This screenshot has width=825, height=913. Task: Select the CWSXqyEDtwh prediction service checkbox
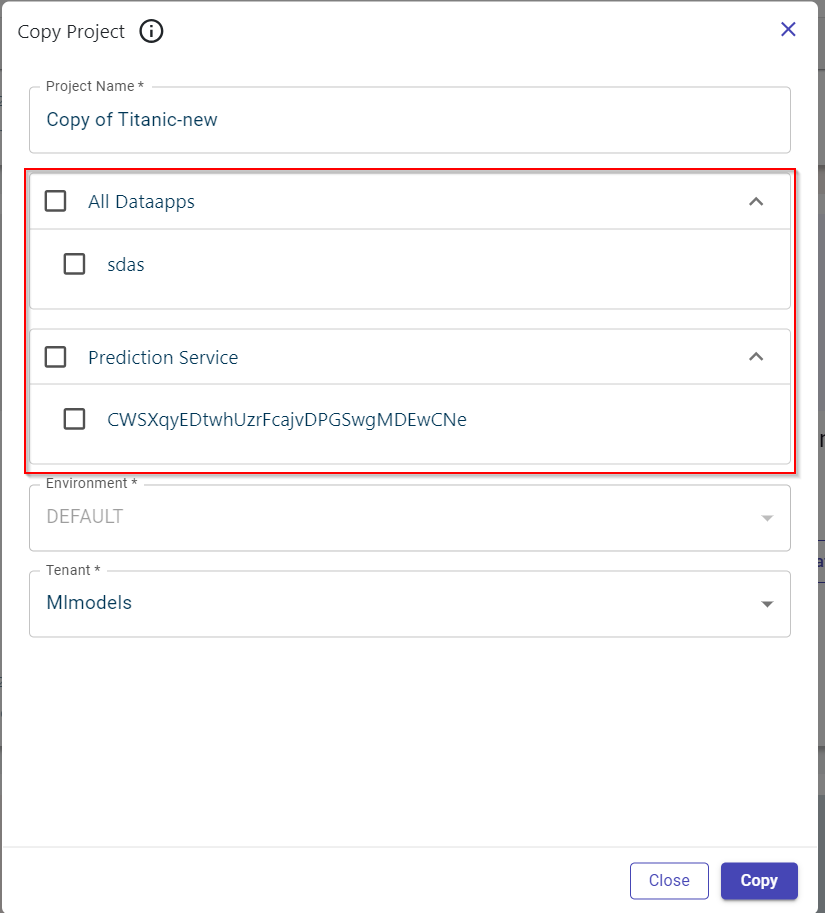pyautogui.click(x=74, y=419)
